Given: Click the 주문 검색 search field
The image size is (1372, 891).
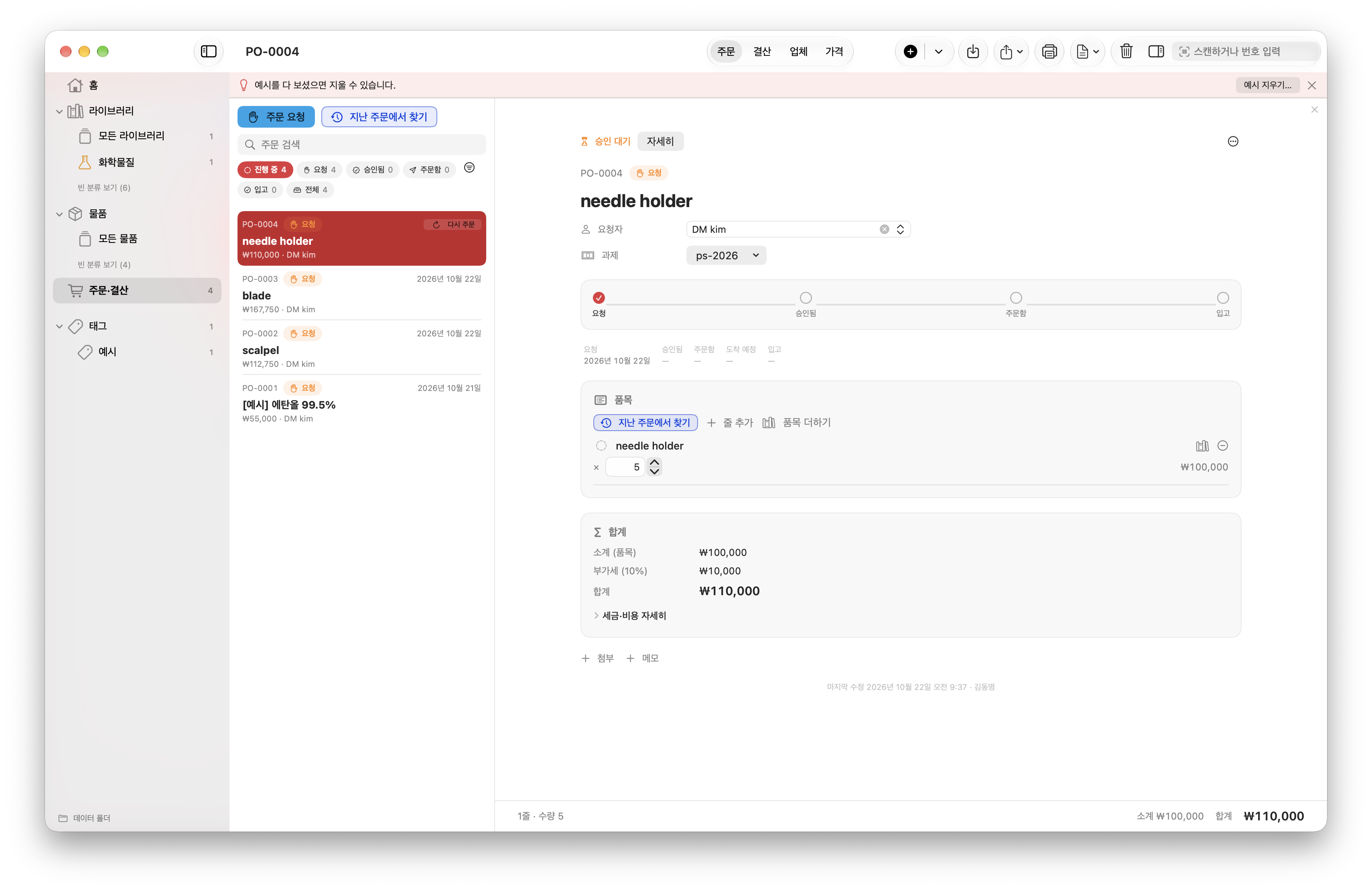Looking at the screenshot, I should click(361, 144).
